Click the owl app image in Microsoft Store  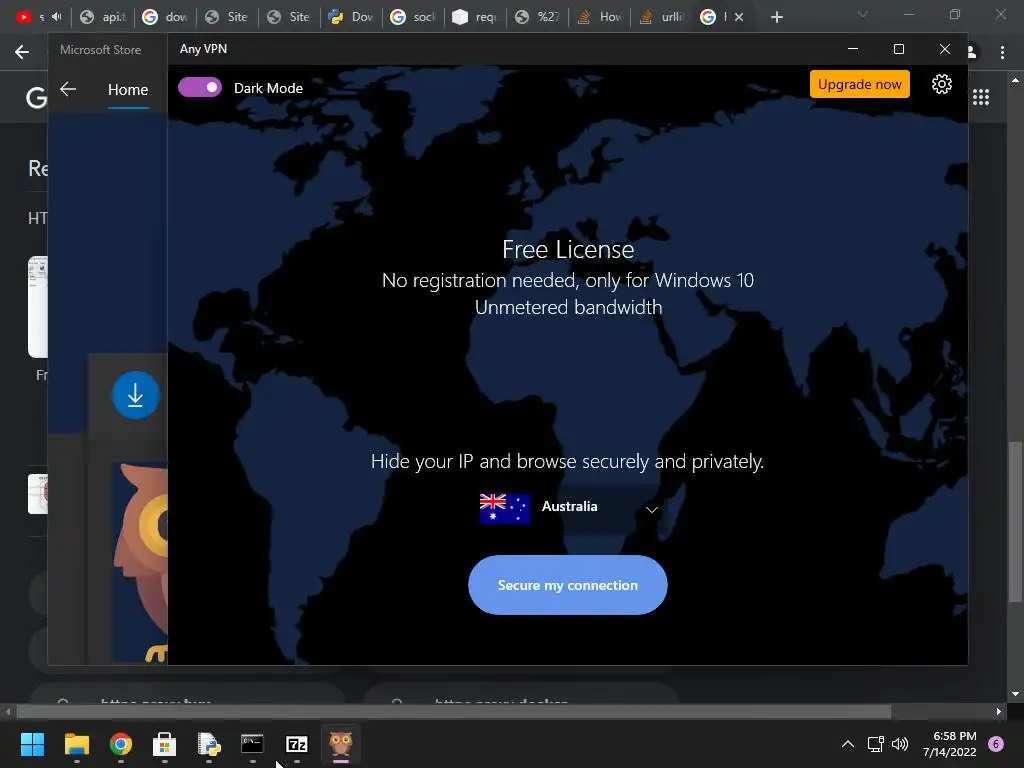click(140, 563)
